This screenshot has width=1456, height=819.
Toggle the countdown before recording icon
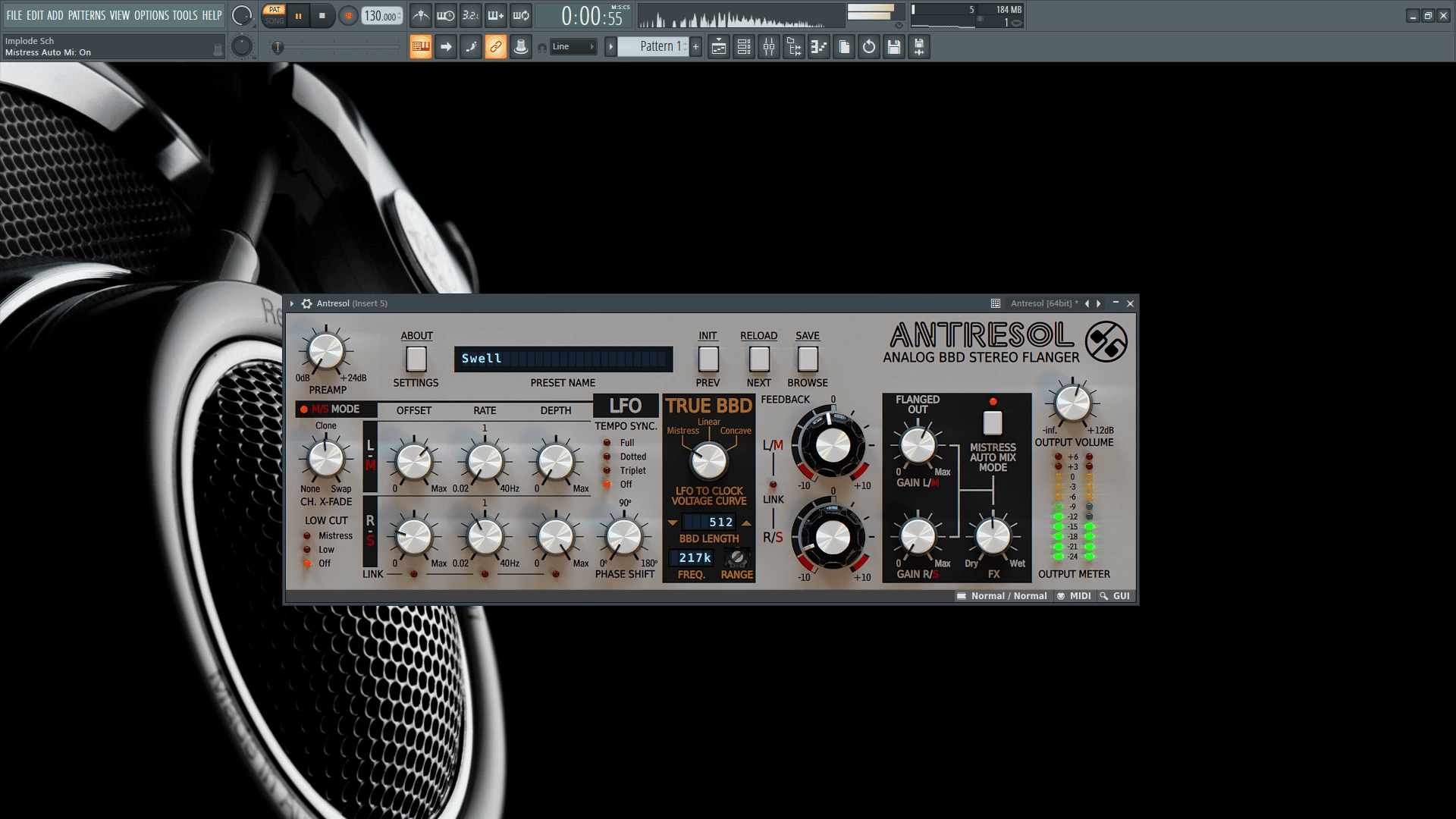[471, 15]
